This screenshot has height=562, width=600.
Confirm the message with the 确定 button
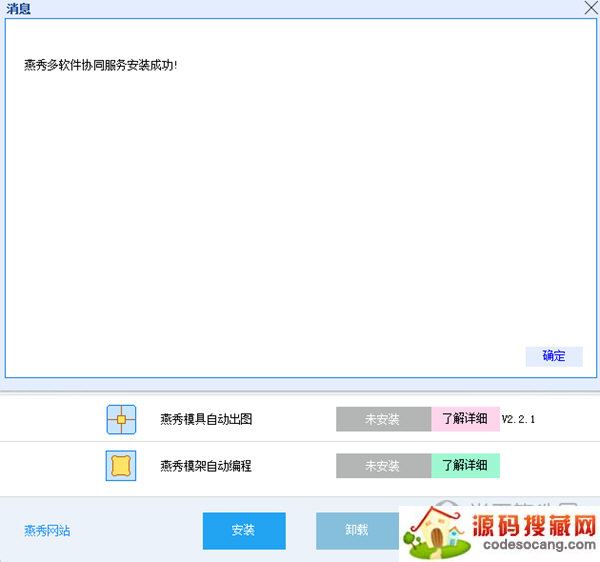554,356
